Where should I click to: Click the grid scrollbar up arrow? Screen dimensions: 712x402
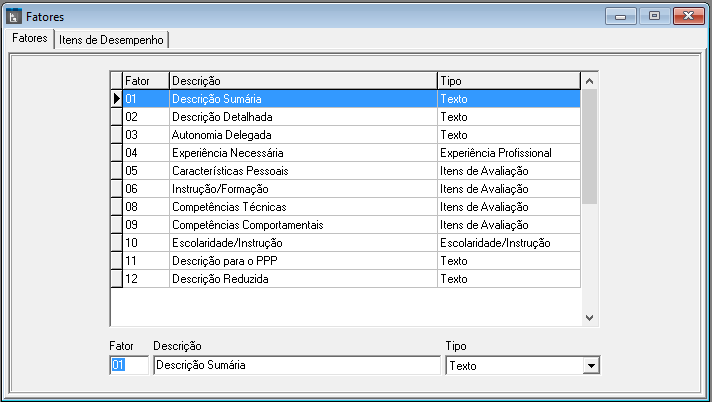click(589, 81)
